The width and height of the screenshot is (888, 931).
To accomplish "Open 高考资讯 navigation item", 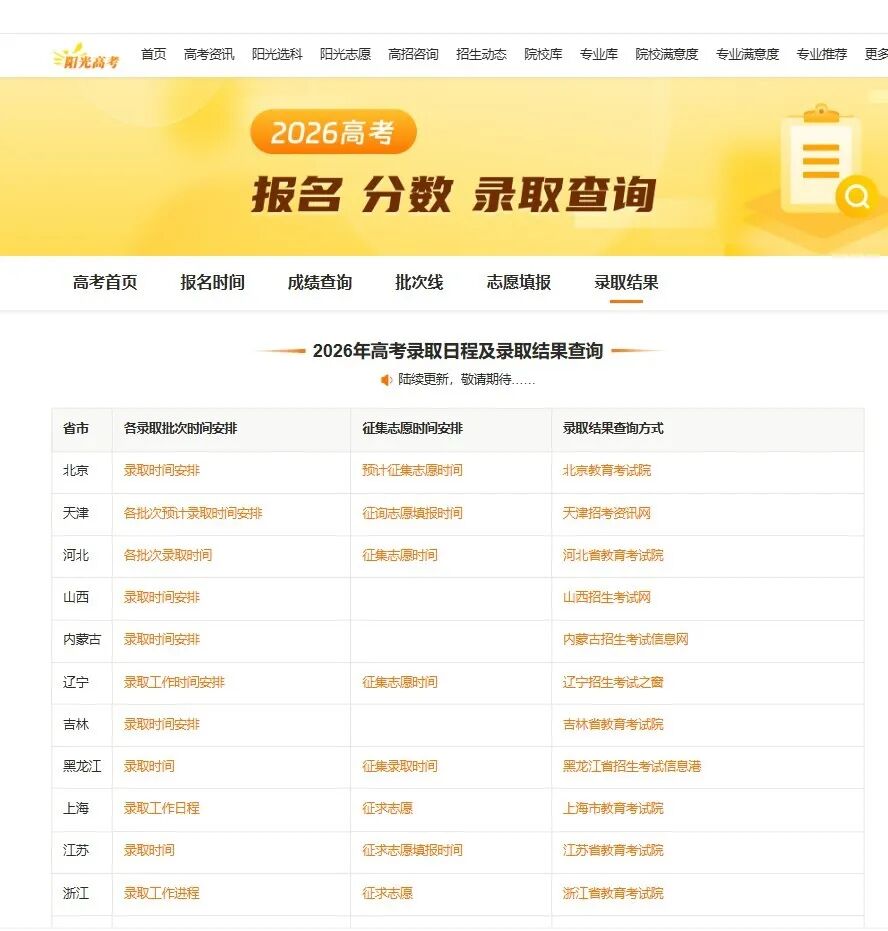I will [209, 54].
